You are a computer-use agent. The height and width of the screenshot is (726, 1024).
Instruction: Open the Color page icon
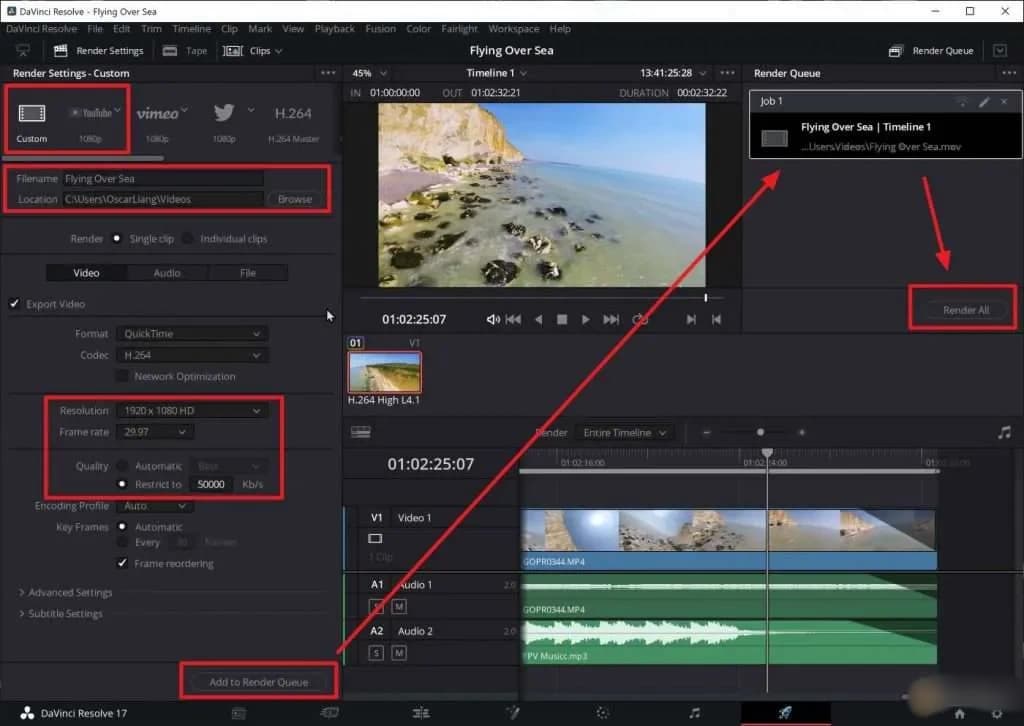pyautogui.click(x=602, y=713)
